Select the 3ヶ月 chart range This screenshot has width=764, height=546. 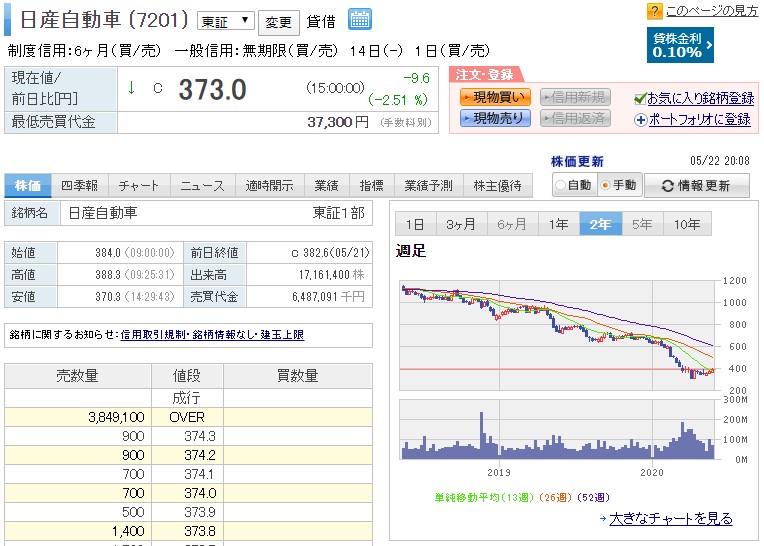coord(461,224)
